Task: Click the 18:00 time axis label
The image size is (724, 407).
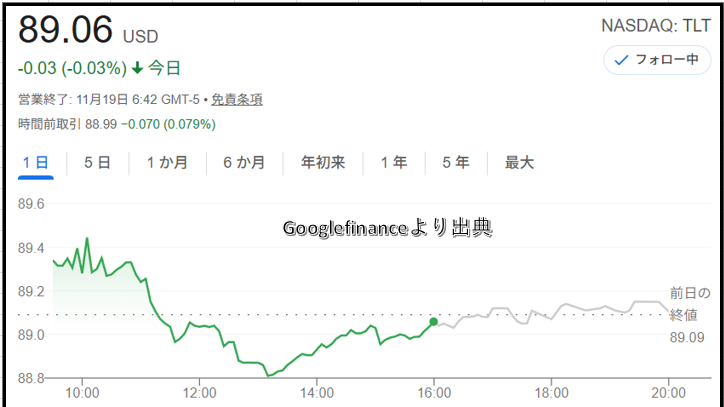Action: 551,392
